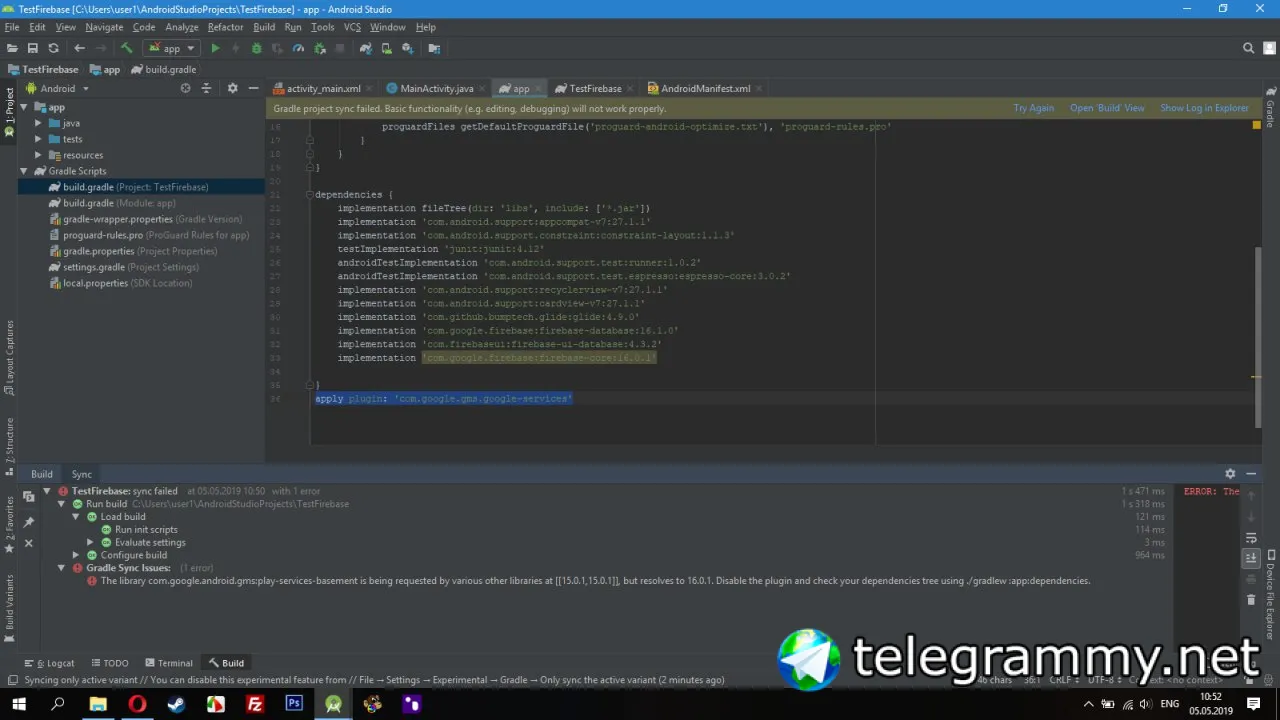Open Build panel settings gear icon
1280x720 pixels.
[x=1230, y=474]
